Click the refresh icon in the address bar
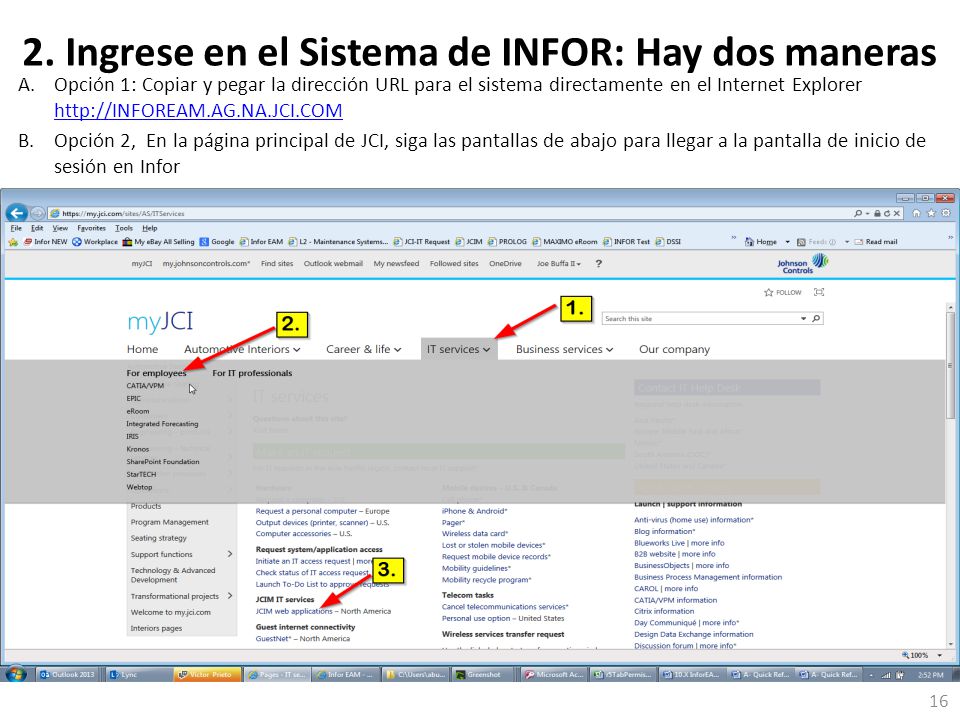This screenshot has width=960, height=720. coord(887,213)
